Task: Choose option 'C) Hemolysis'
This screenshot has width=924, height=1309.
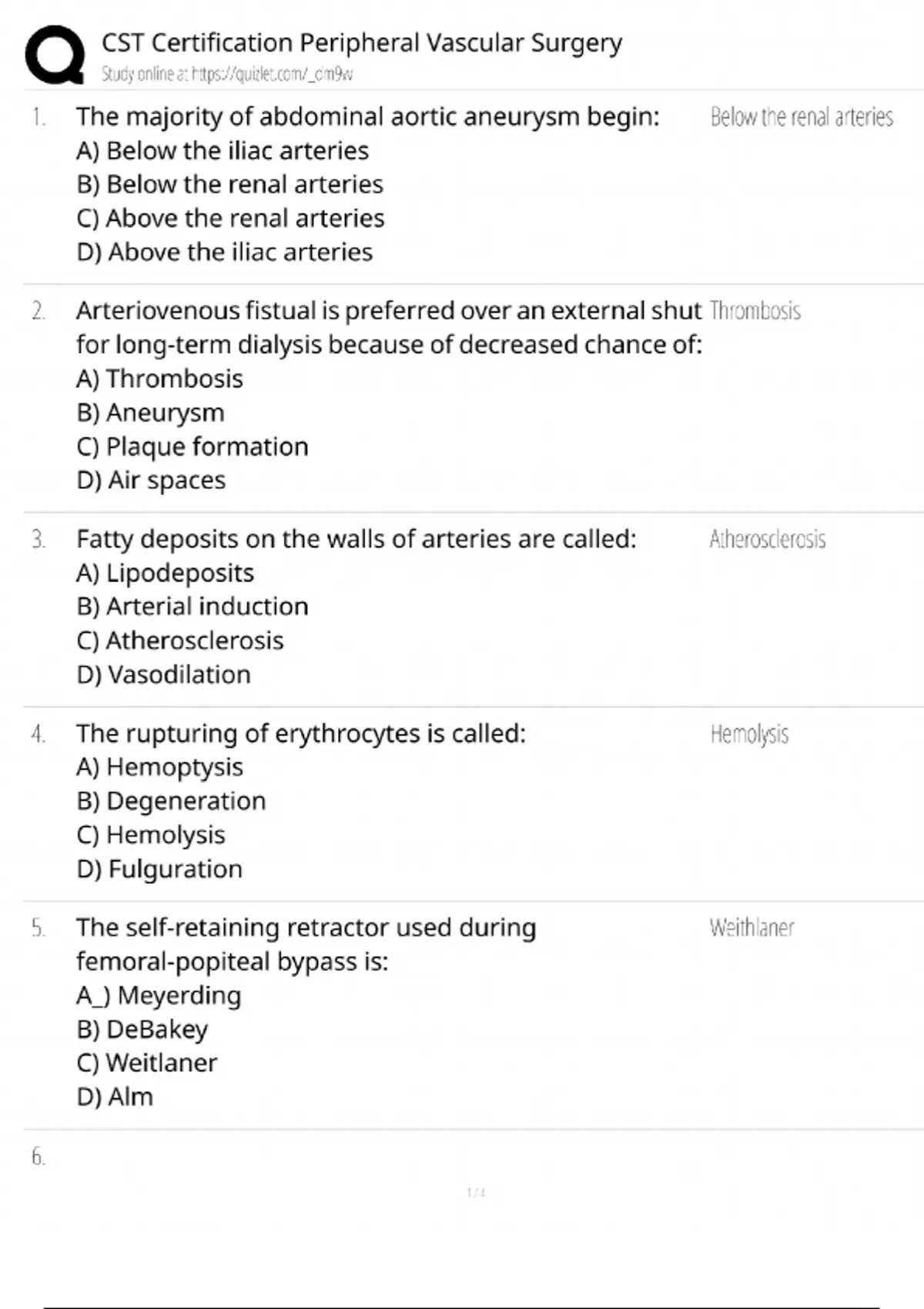Action: click(x=151, y=835)
